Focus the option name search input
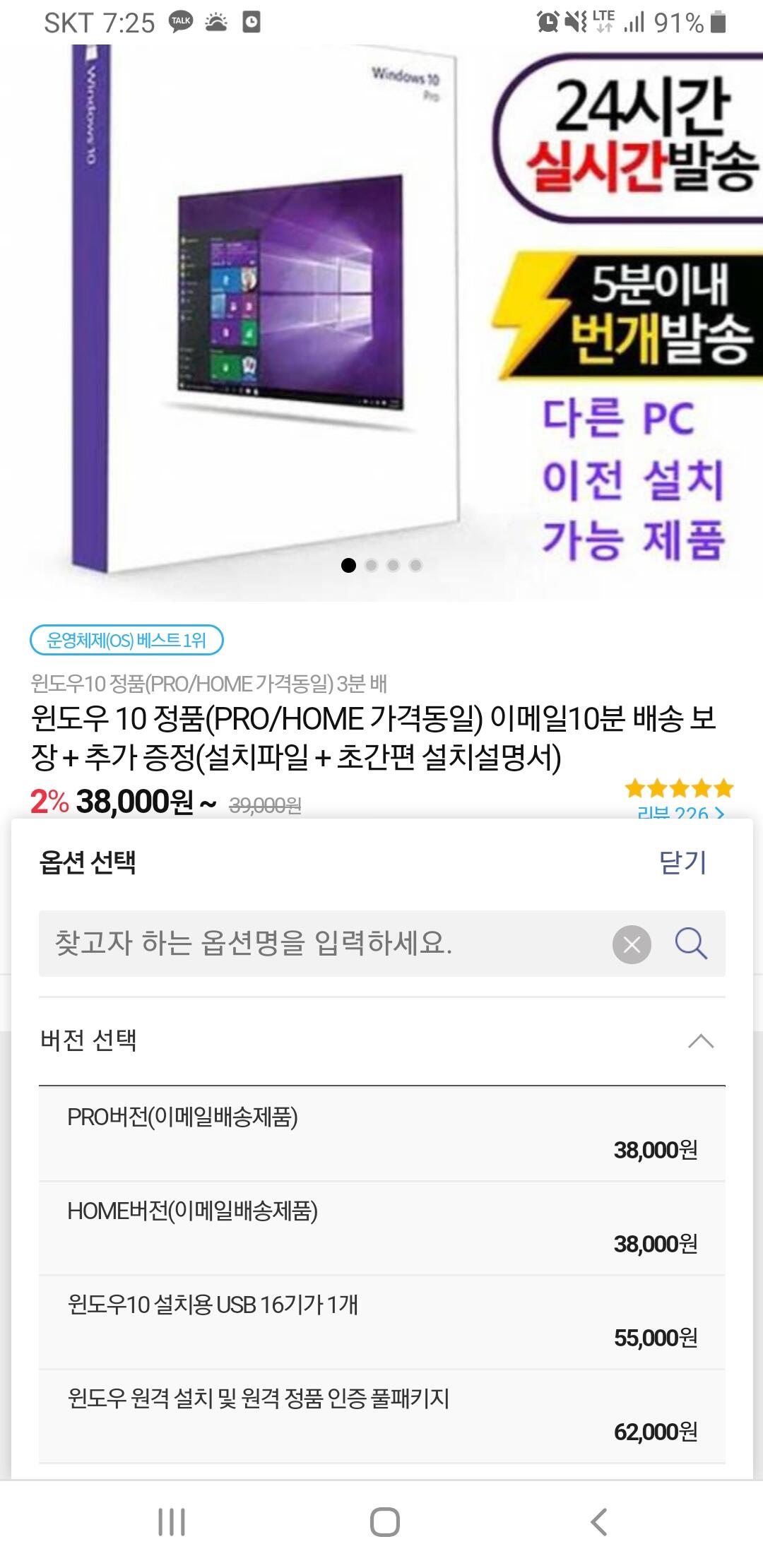 [x=325, y=944]
